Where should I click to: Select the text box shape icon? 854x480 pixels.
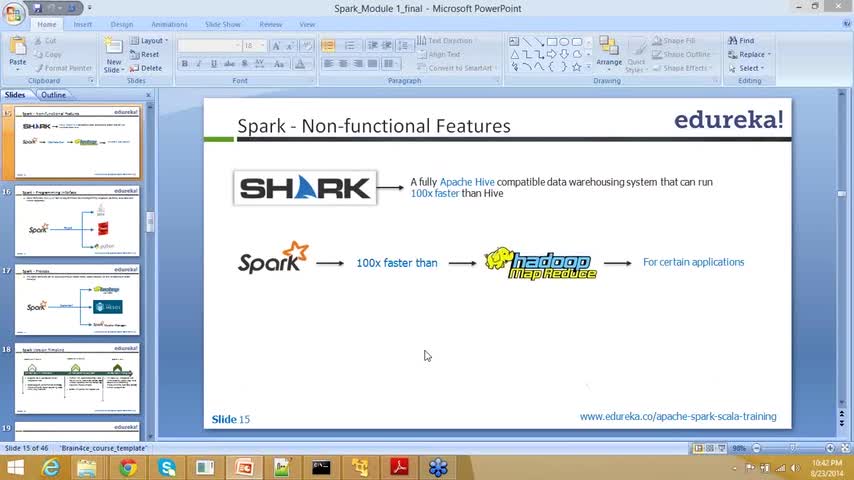(514, 41)
